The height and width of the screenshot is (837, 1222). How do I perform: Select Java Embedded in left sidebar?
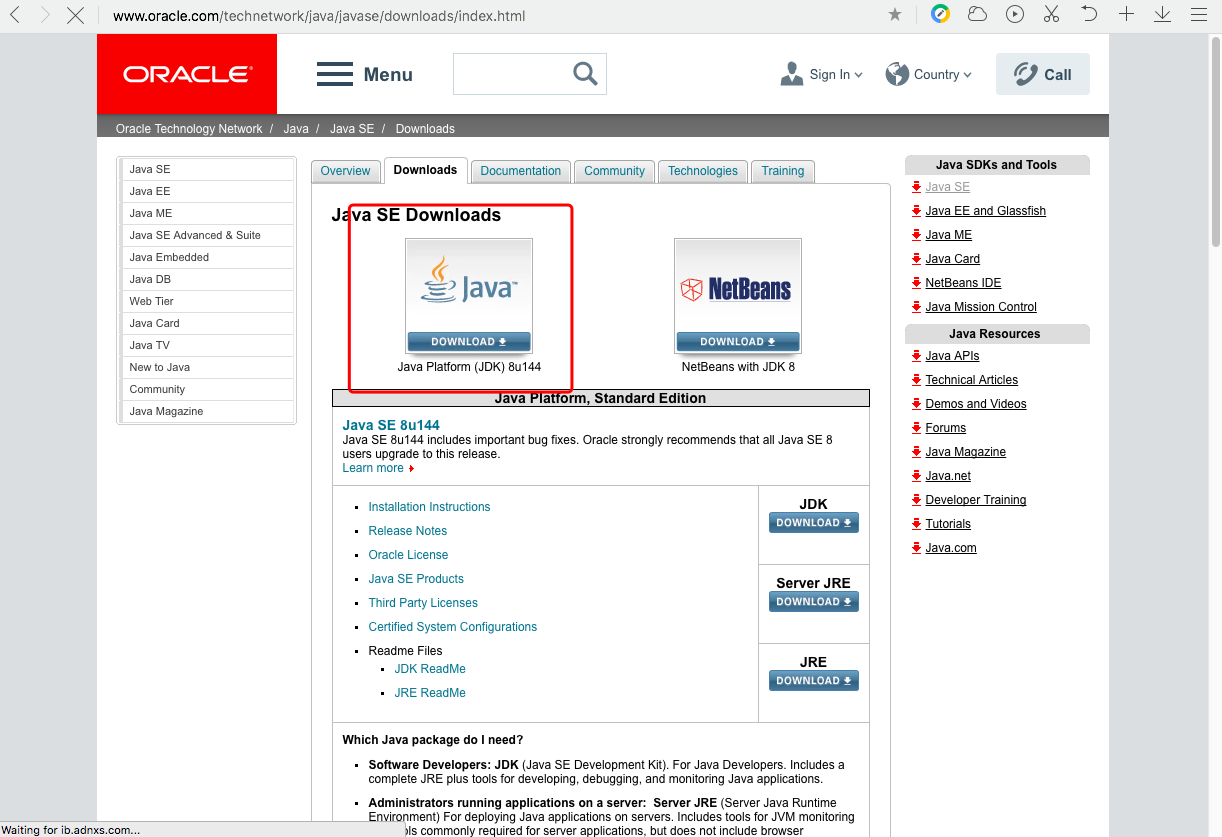[x=207, y=257]
